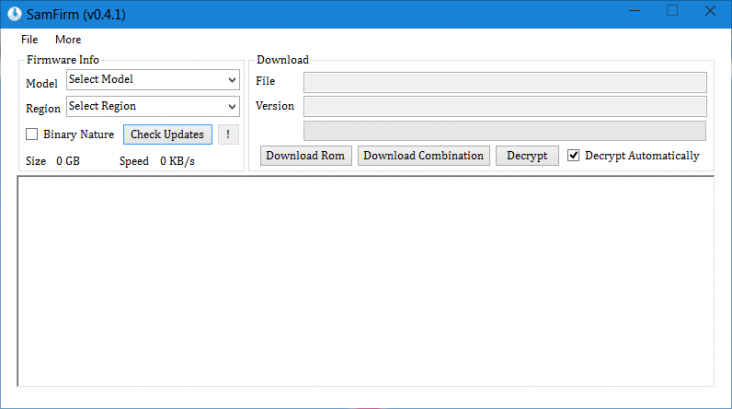Click the File name field in Download
Image resolution: width=732 pixels, height=409 pixels.
tap(505, 82)
